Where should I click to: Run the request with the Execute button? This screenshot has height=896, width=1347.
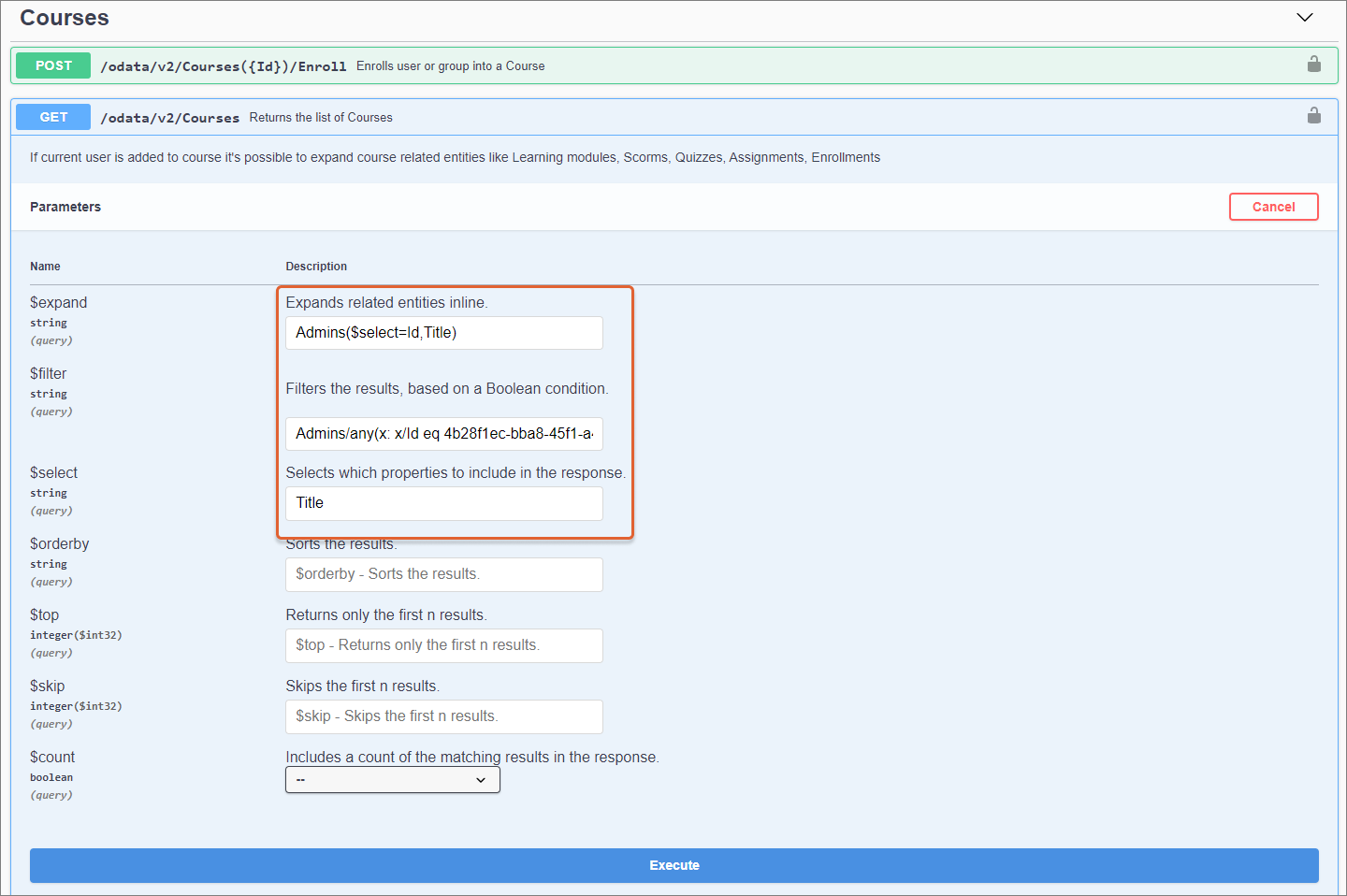(x=673, y=865)
